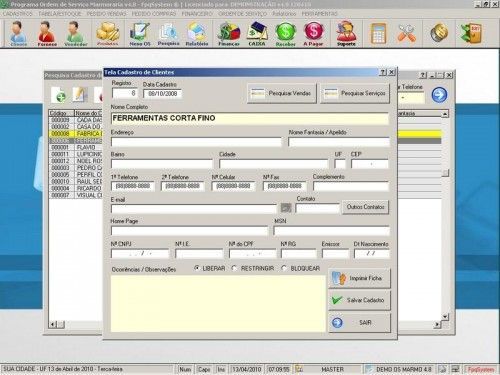The width and height of the screenshot is (500, 375).
Task: Click the 1º Telefone field
Action: click(x=133, y=186)
